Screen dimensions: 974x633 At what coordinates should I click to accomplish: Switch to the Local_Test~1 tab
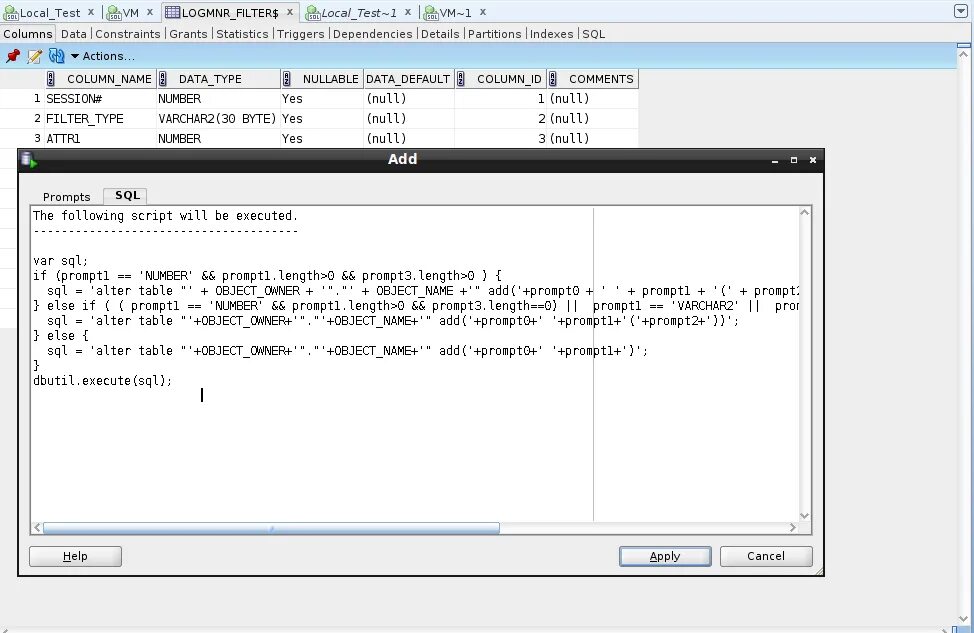(x=352, y=12)
